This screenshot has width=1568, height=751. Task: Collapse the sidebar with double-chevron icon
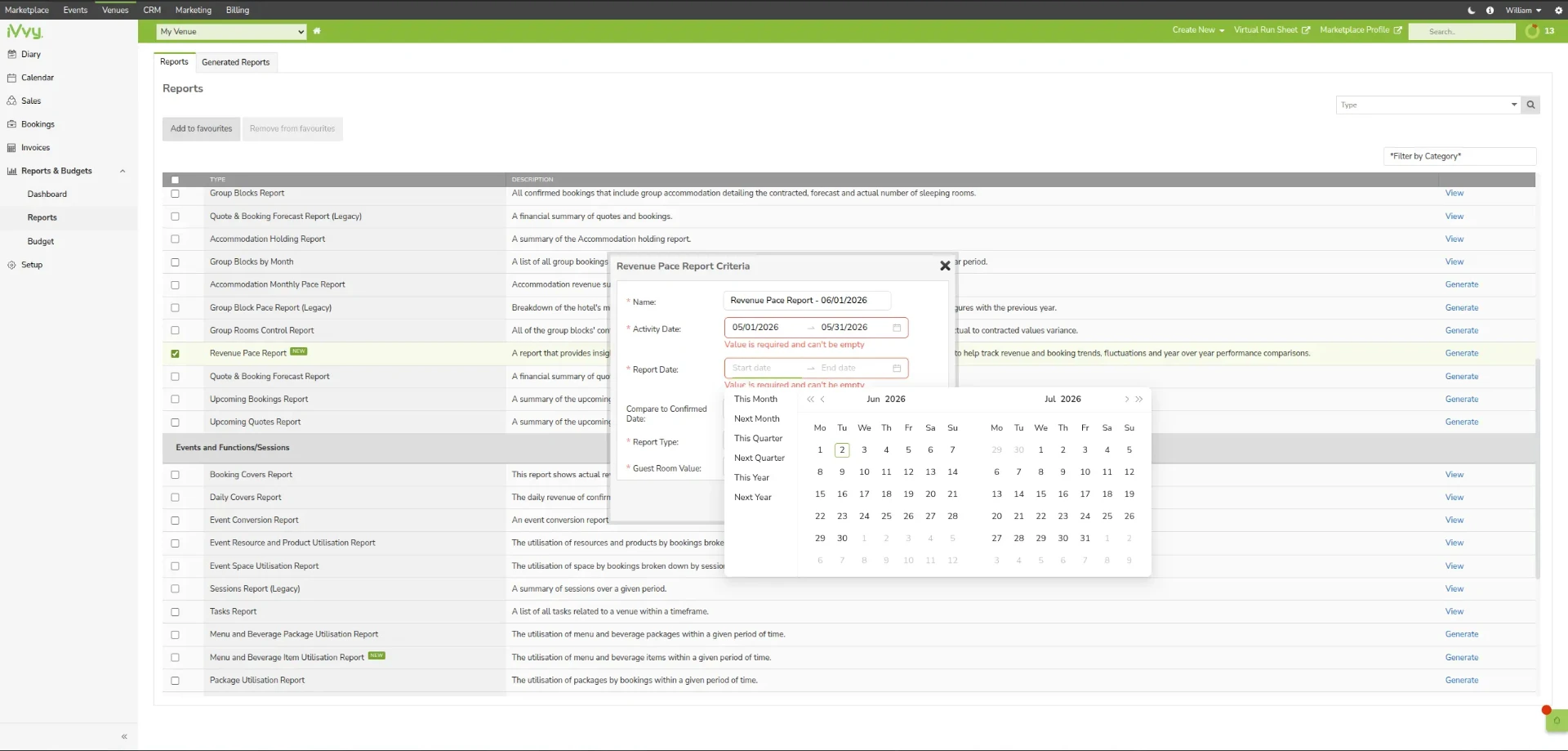(124, 736)
